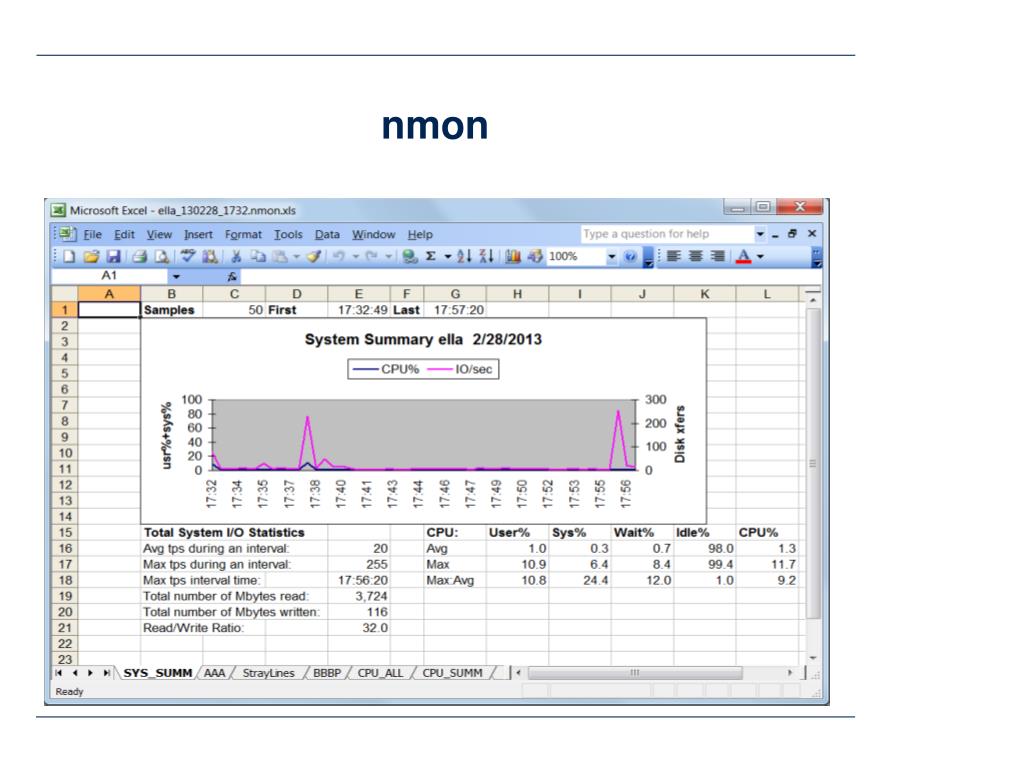The image size is (1024, 768).
Task: Expand the Undo history dropdown arrow
Action: click(355, 257)
